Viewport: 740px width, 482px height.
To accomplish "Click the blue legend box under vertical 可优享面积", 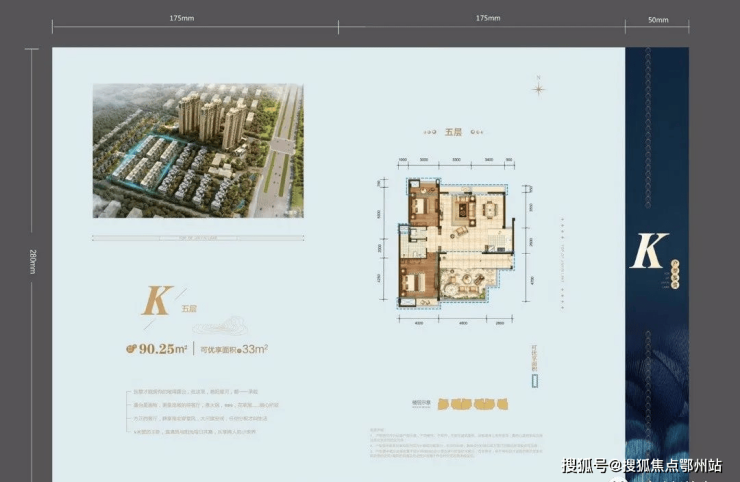I will [535, 381].
